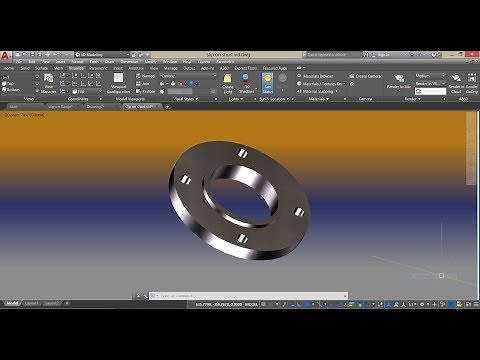Switch to the Mesh ribbon tab
The width and height of the screenshot is (480, 360).
click(x=58, y=68)
